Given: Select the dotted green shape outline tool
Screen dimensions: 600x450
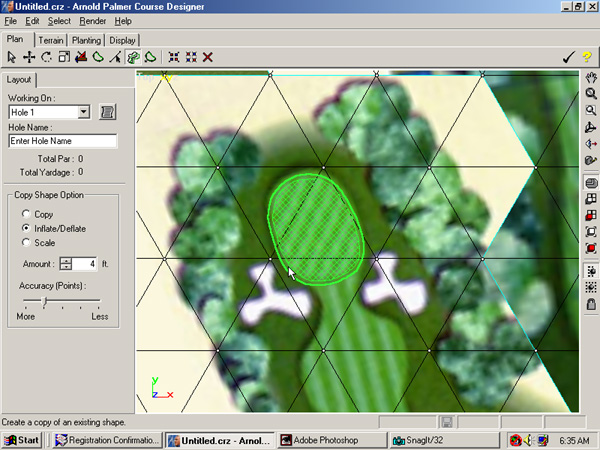Looking at the screenshot, I should tap(150, 57).
